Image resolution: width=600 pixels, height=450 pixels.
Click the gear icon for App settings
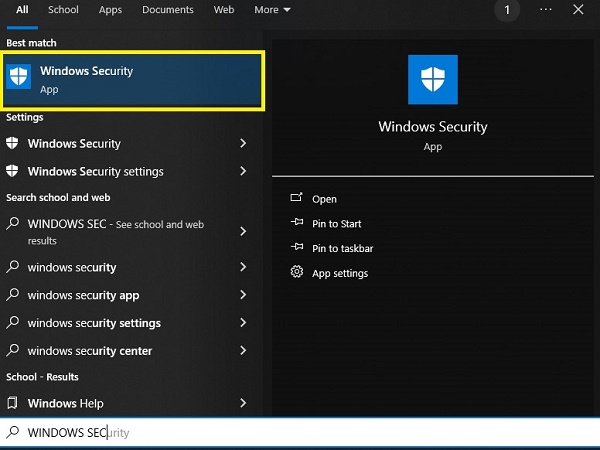297,272
